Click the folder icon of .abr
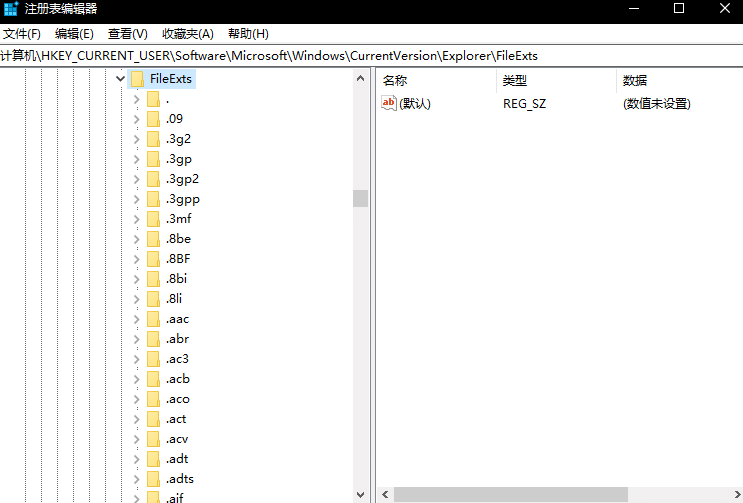 (154, 339)
